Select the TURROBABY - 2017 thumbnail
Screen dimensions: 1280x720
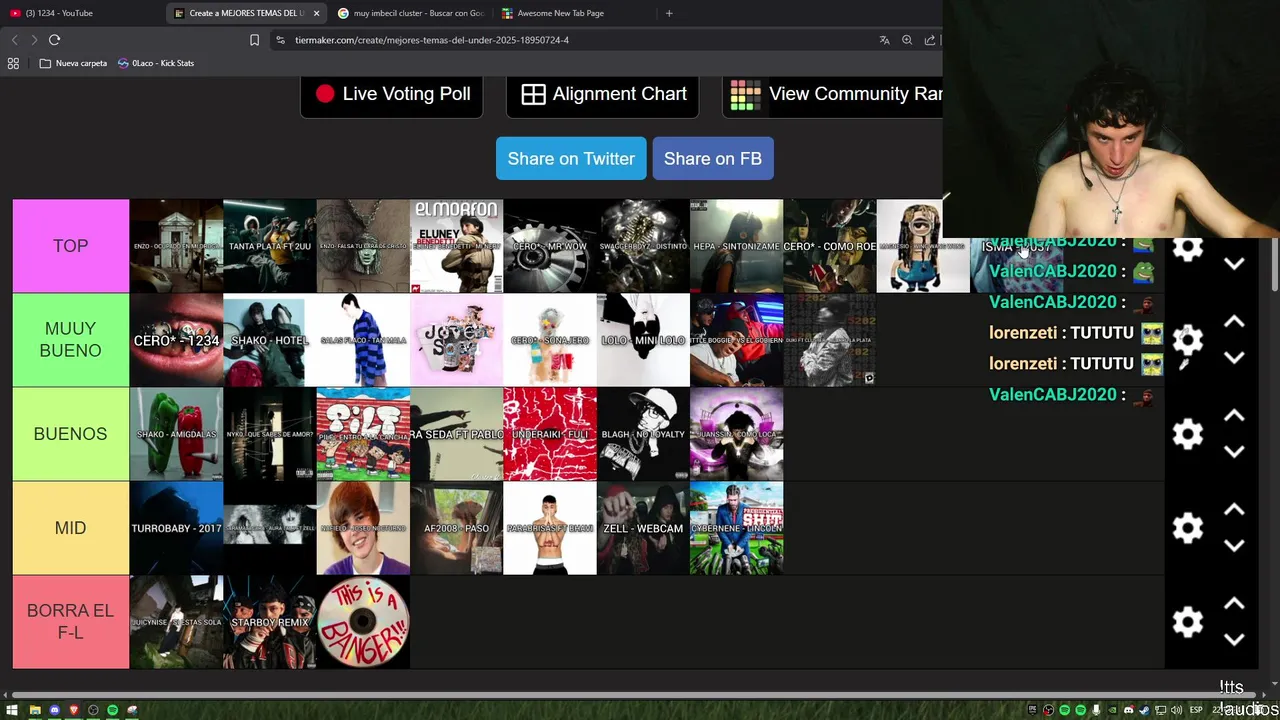(176, 528)
